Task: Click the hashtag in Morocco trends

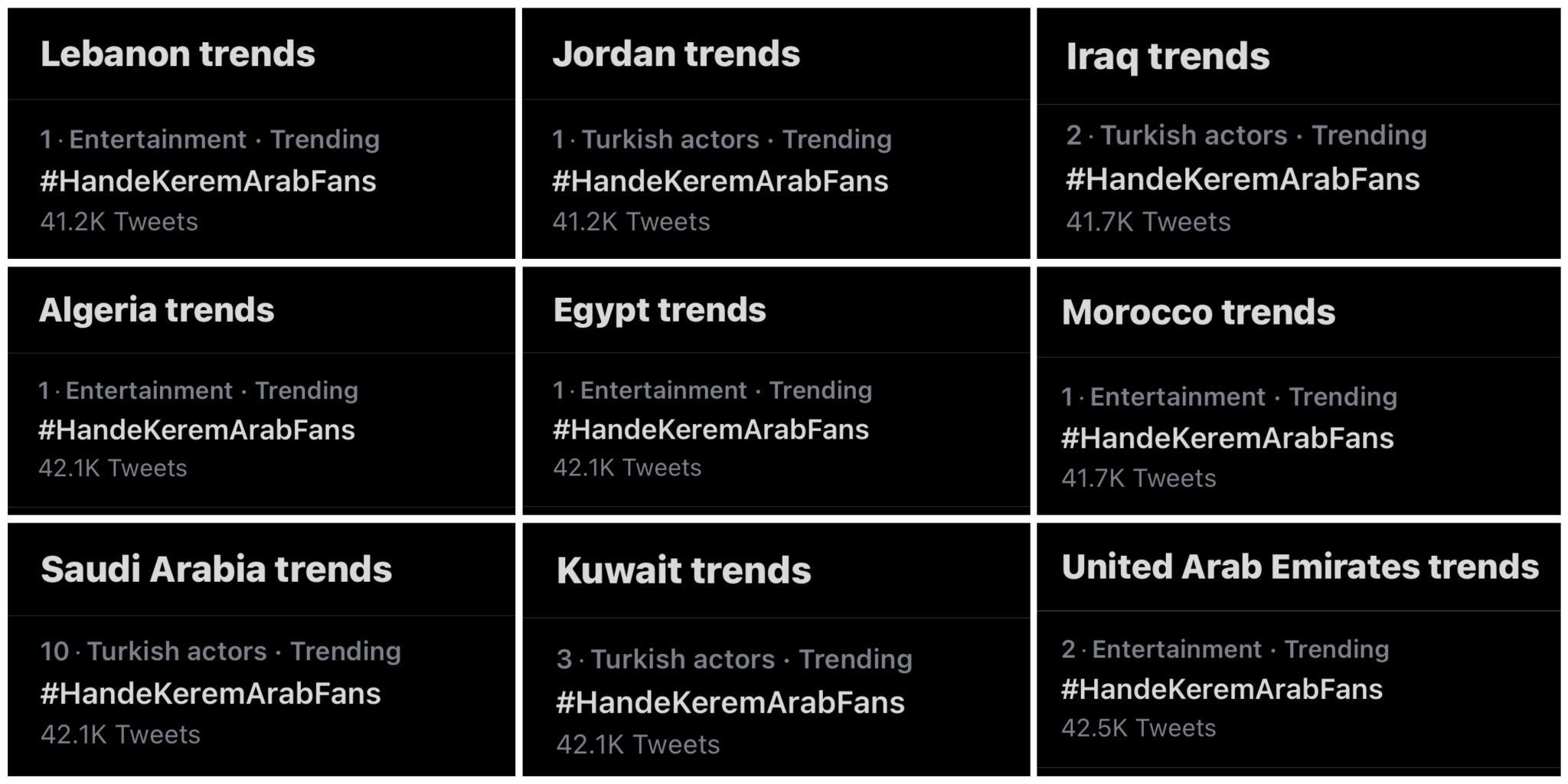Action: 1227,438
